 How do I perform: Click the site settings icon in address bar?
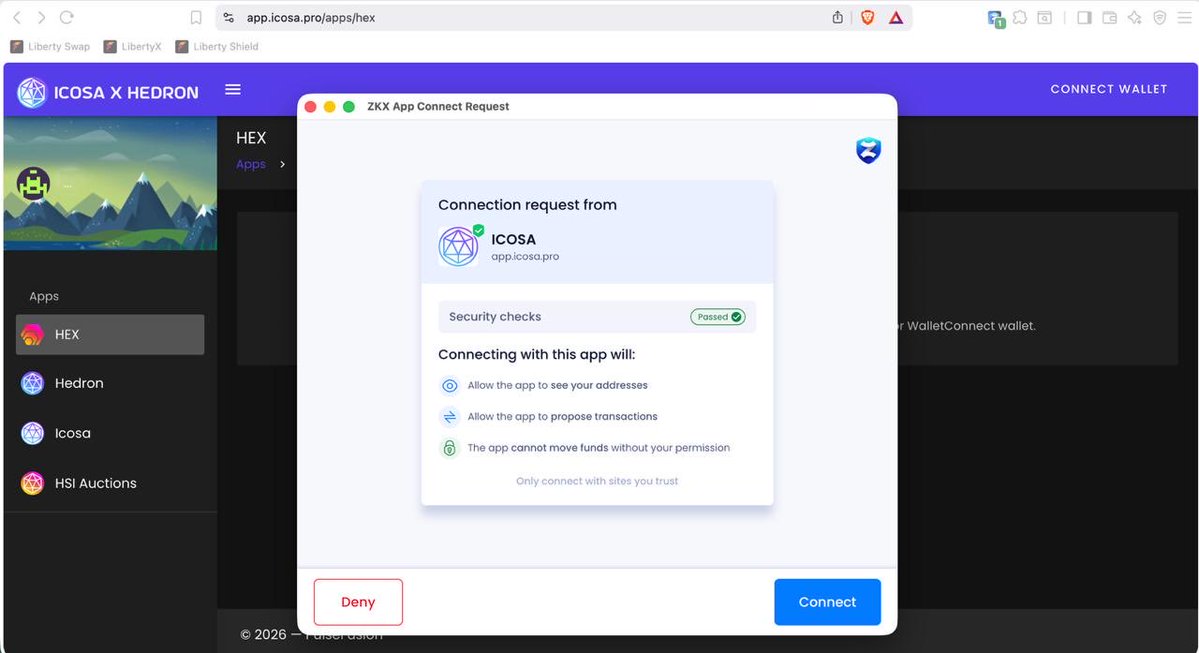[x=229, y=18]
